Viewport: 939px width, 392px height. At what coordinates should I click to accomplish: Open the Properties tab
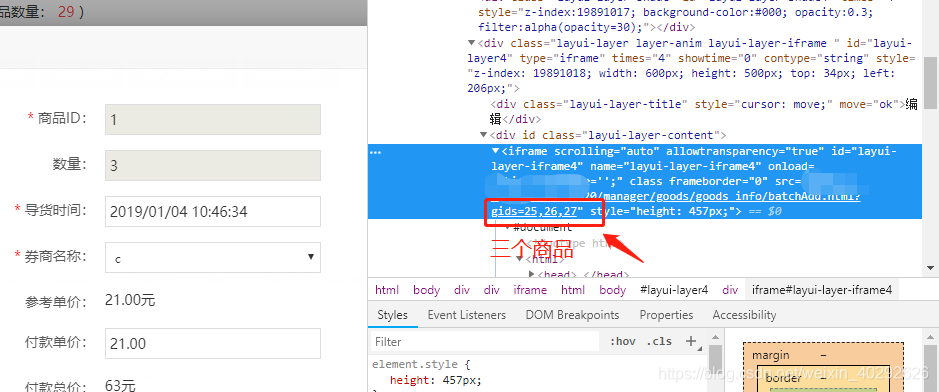pyautogui.click(x=666, y=315)
